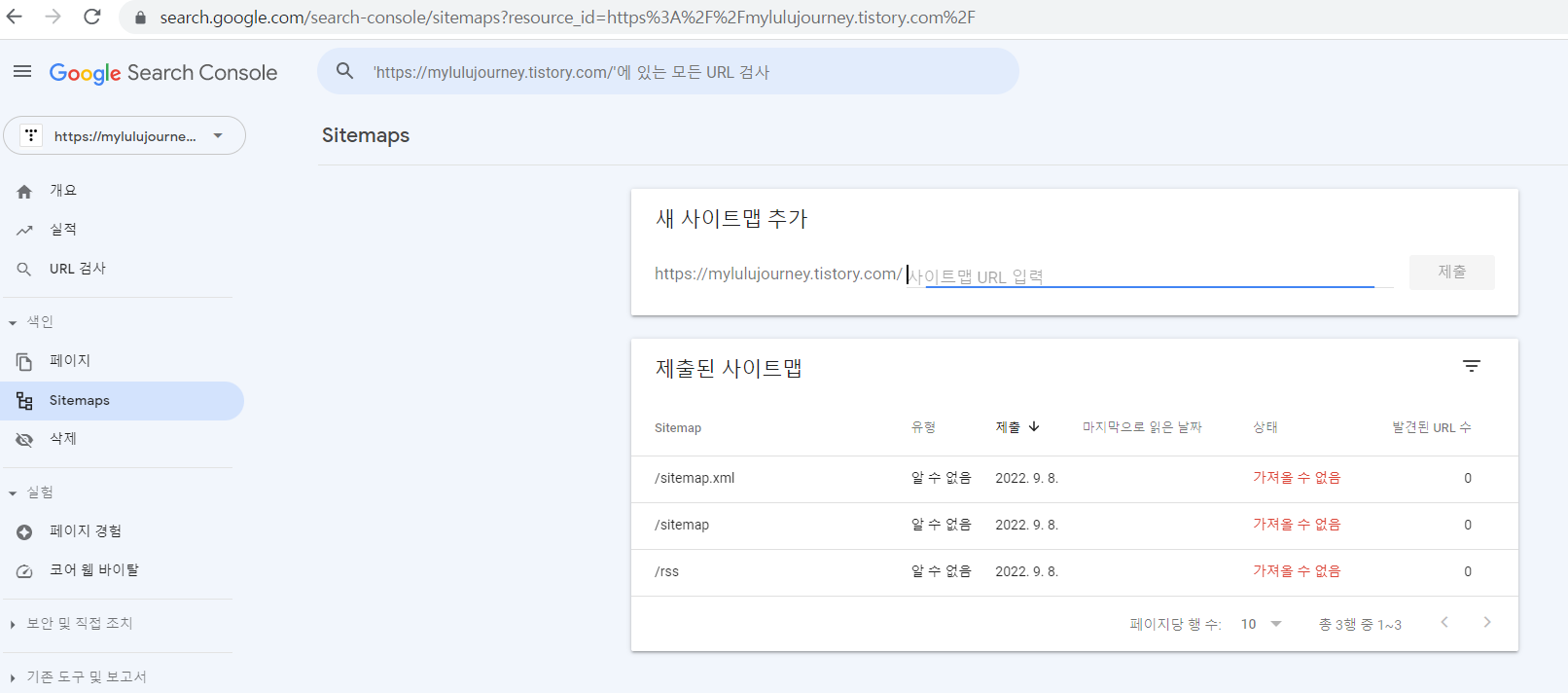Open the filter icon in 제출된 사이트맵
The width and height of the screenshot is (1568, 693).
[1472, 366]
